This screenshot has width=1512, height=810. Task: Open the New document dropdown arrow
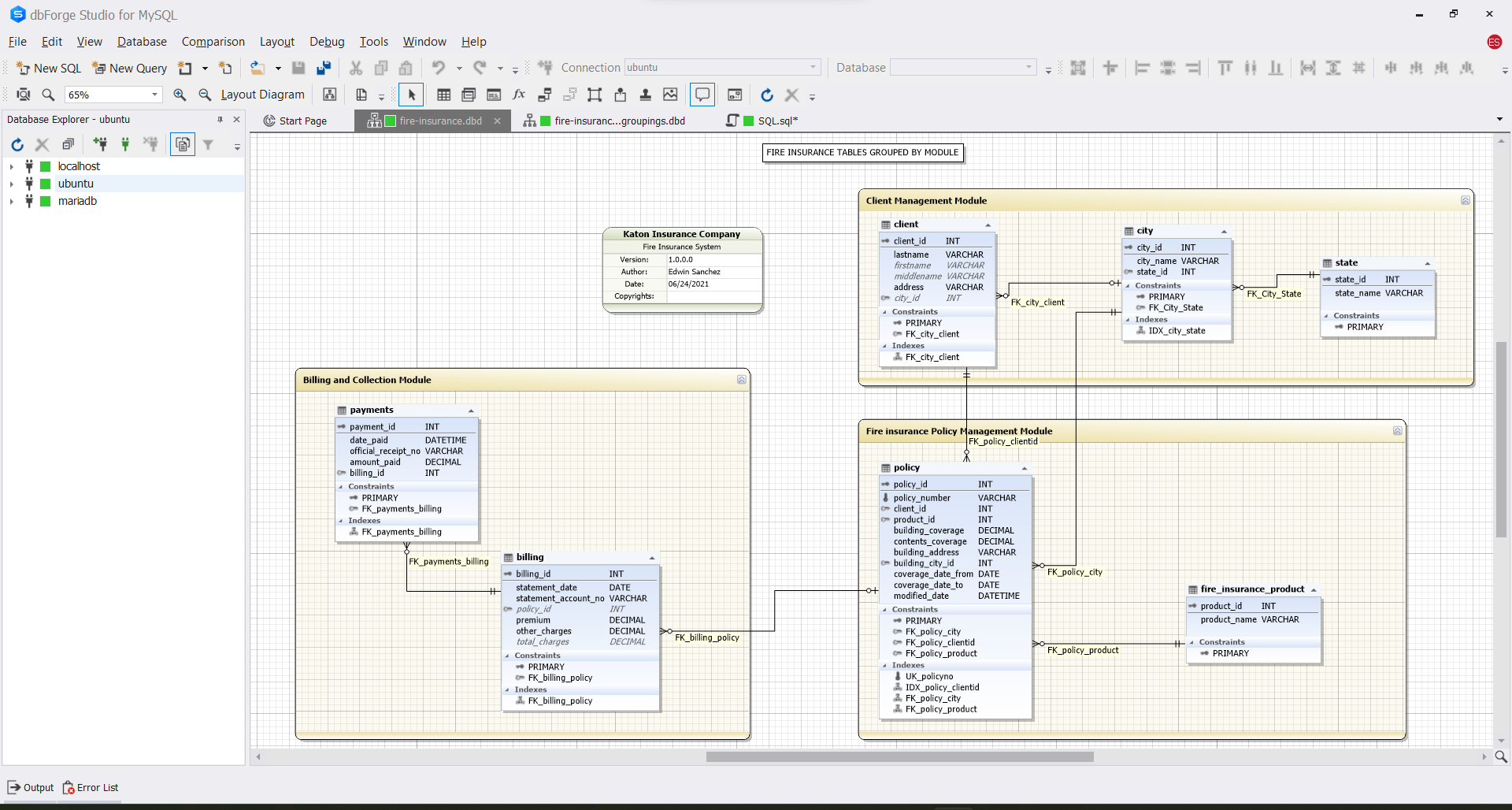coord(205,69)
